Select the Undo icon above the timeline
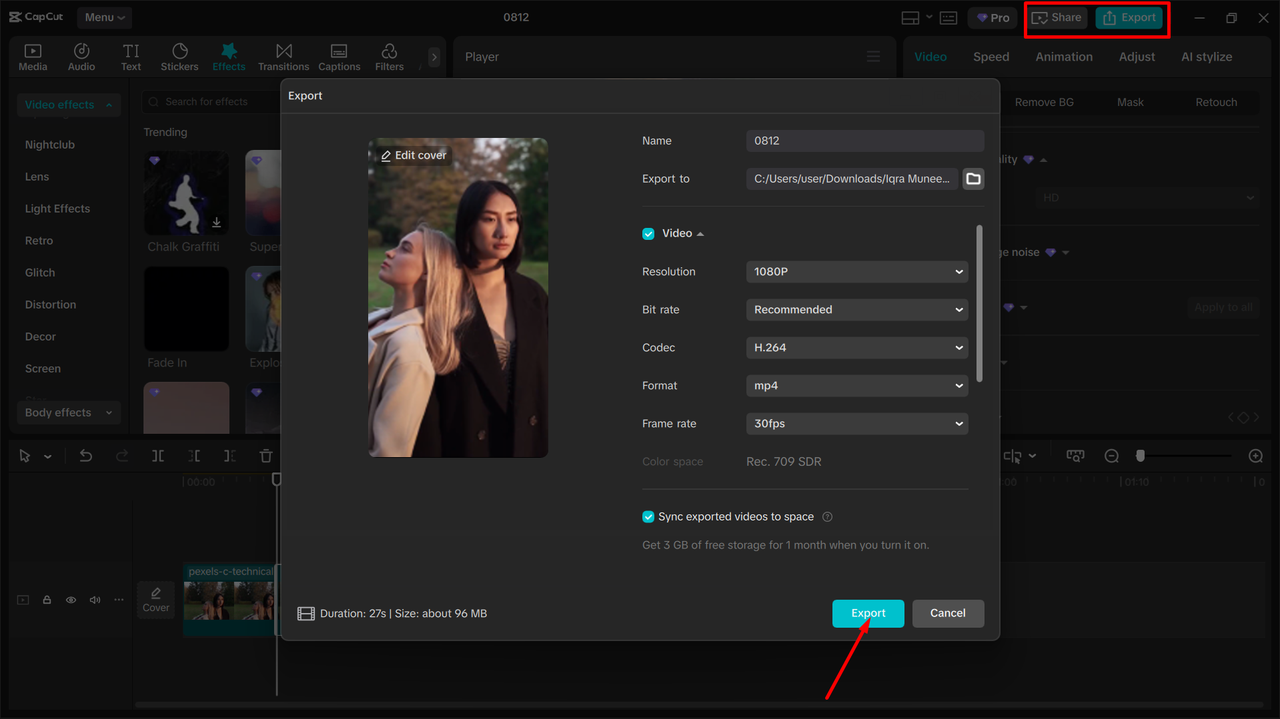 coord(86,455)
